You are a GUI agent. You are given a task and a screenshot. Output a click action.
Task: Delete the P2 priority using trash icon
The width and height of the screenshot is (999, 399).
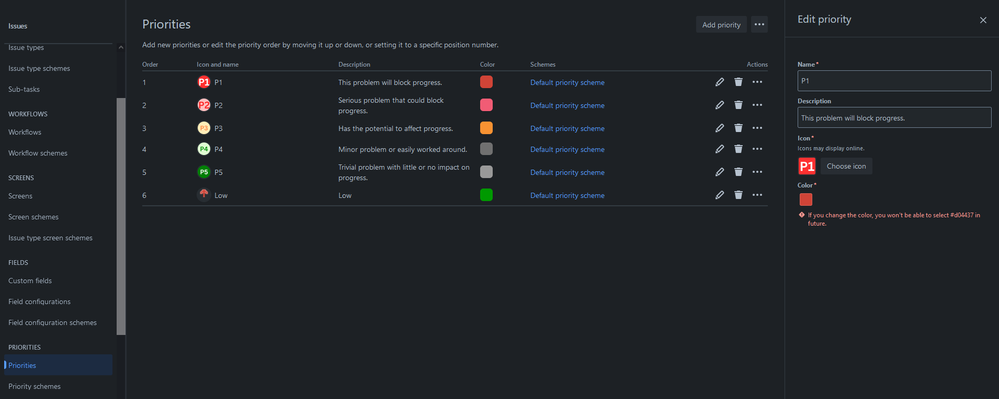tap(738, 105)
